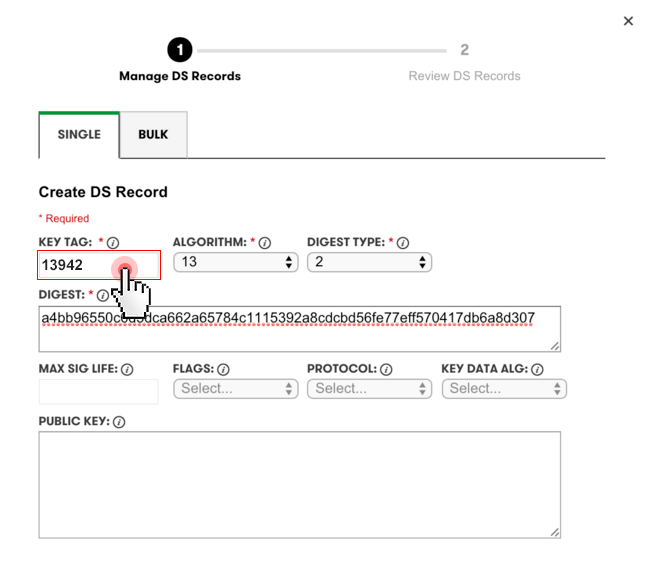Show the Protocol info tooltip icon

(386, 370)
